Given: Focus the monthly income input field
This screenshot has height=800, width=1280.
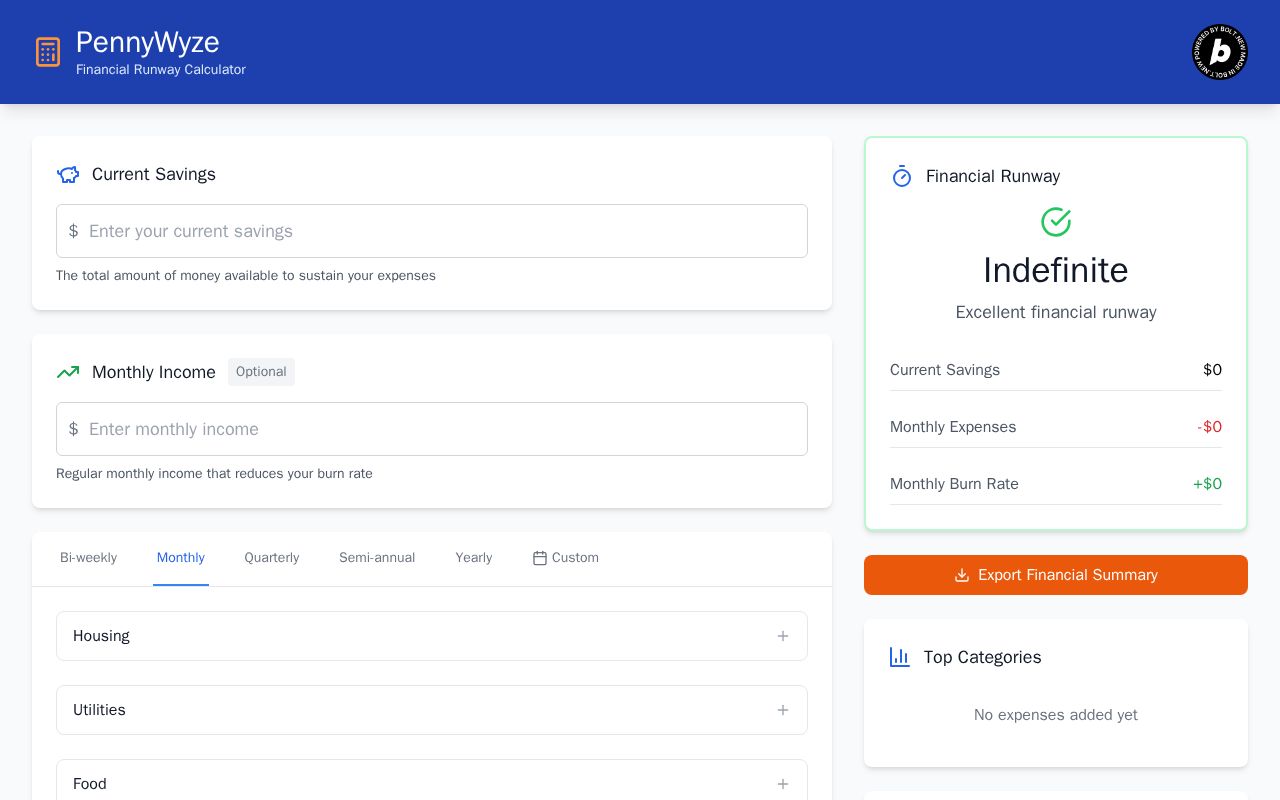Looking at the screenshot, I should (432, 429).
